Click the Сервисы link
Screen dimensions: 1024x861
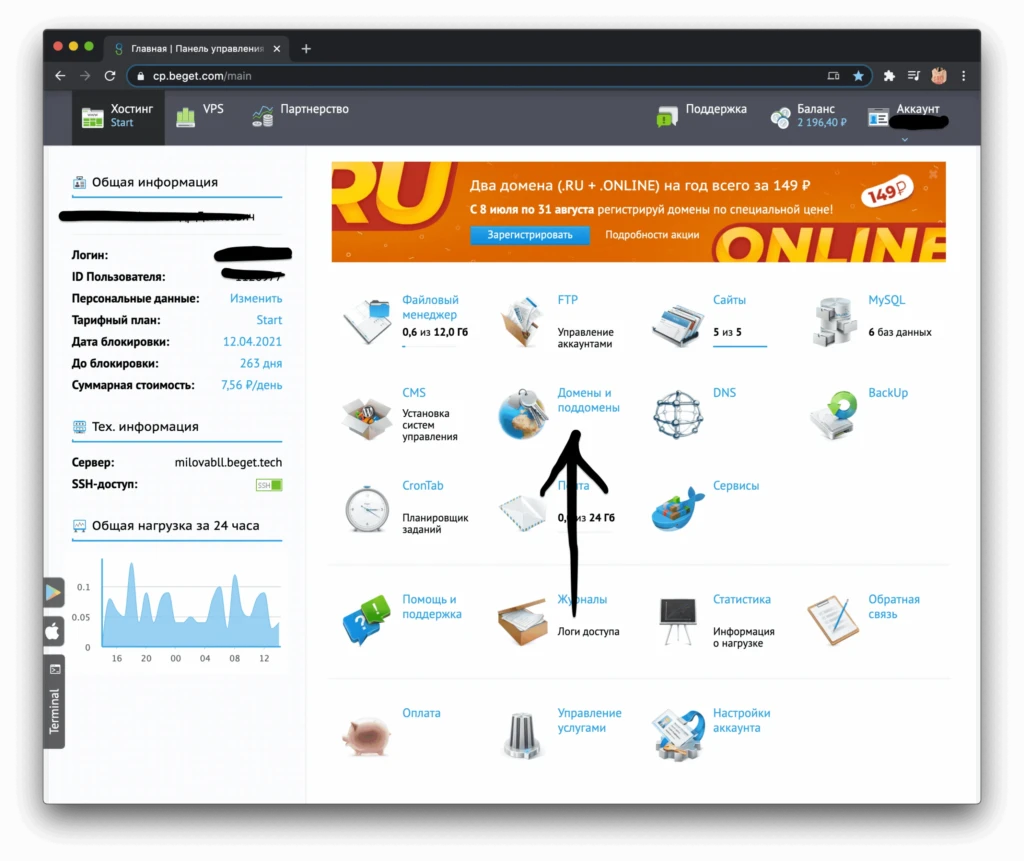735,485
